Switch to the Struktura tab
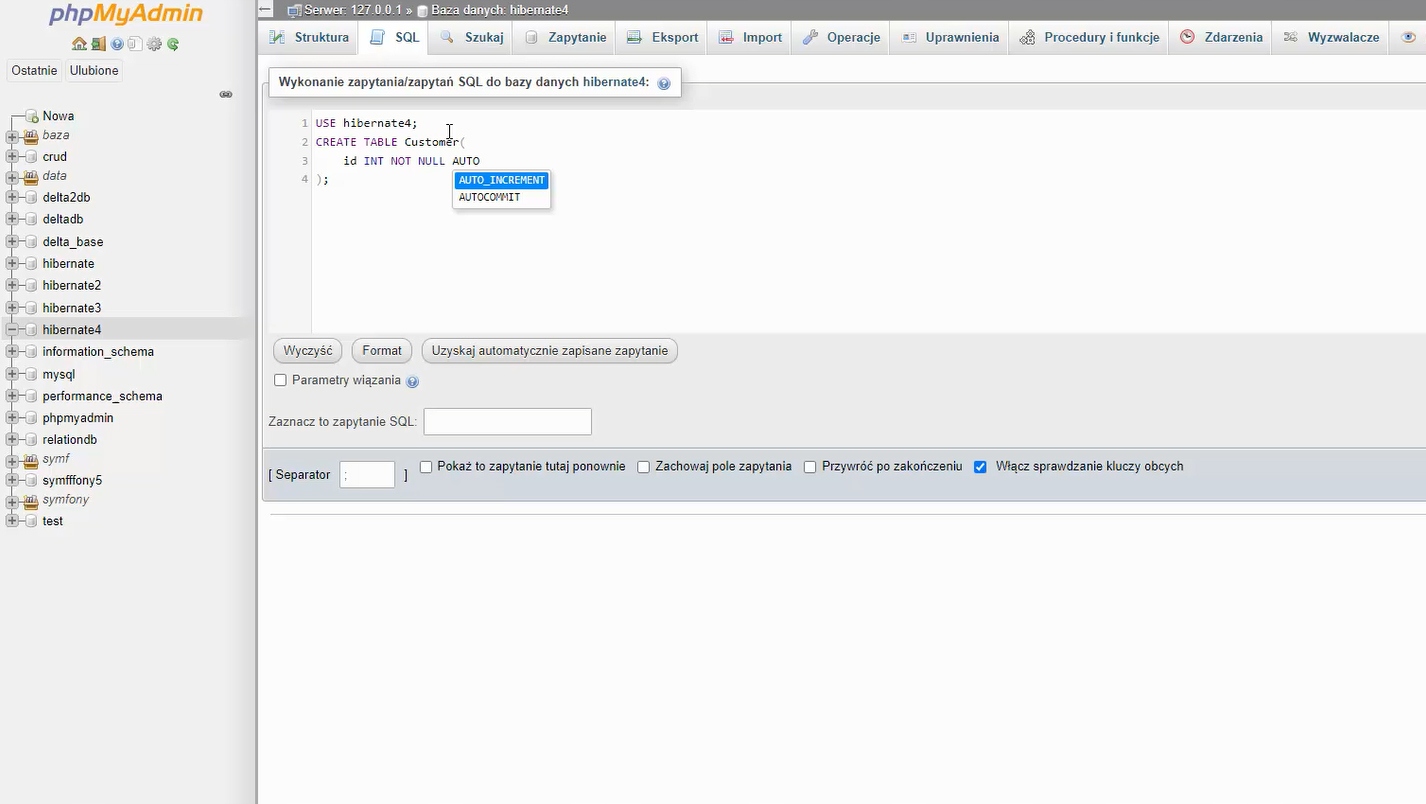1426x804 pixels. tap(310, 37)
